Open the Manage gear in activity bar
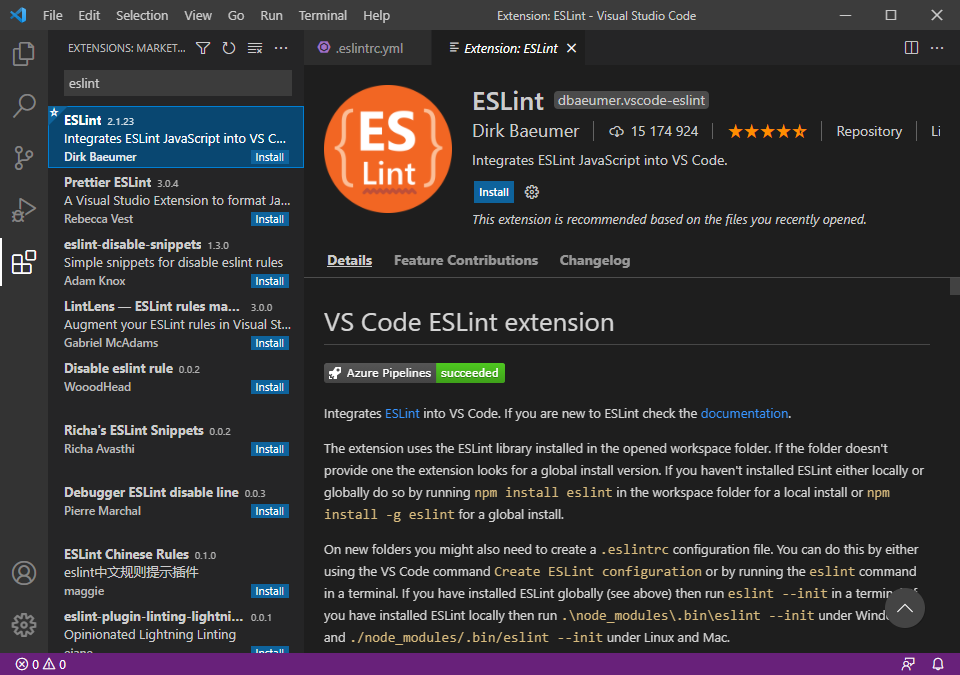Viewport: 960px width, 675px height. coord(24,625)
